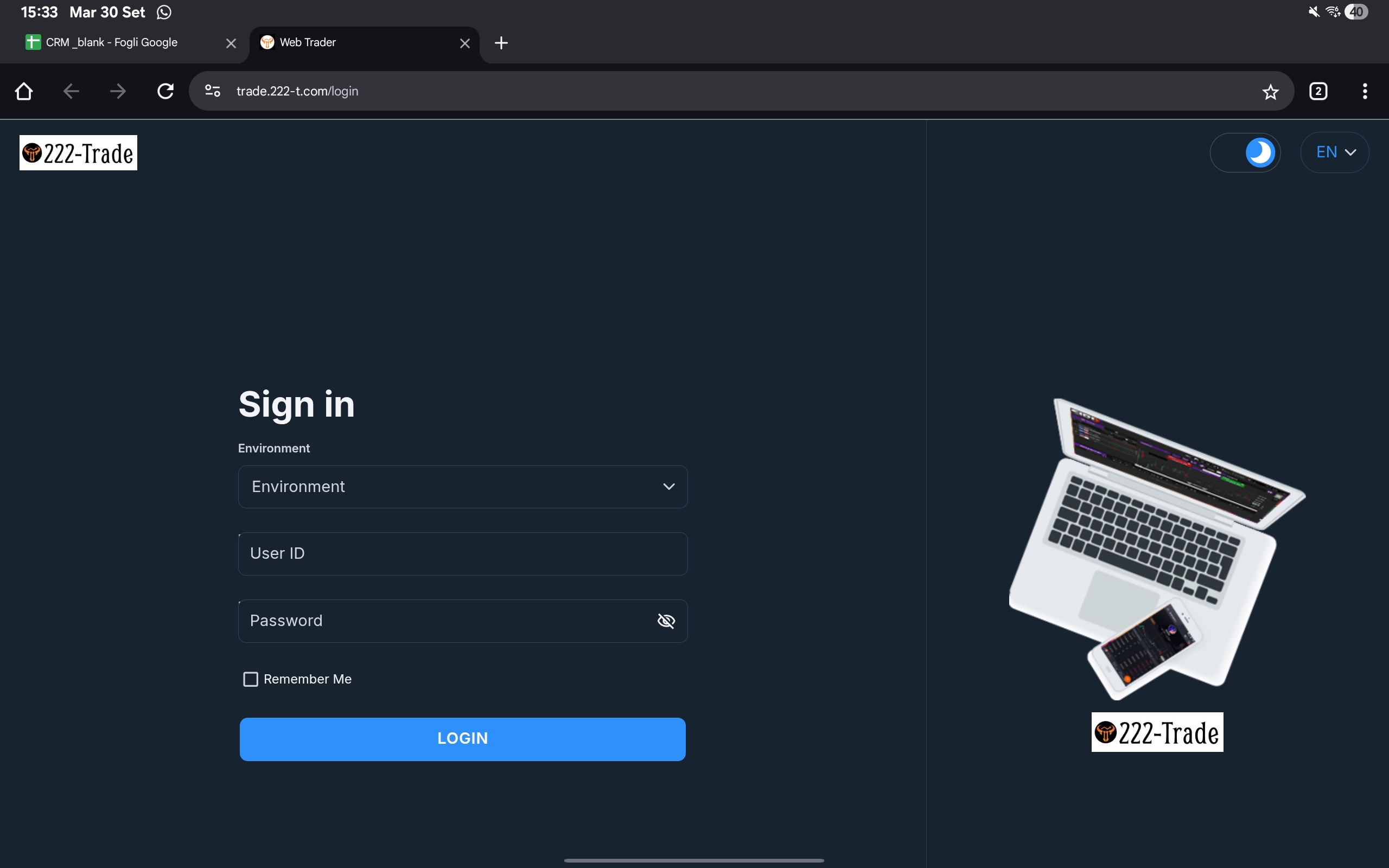Image resolution: width=1389 pixels, height=868 pixels.
Task: Open a new browser tab
Action: (x=501, y=43)
